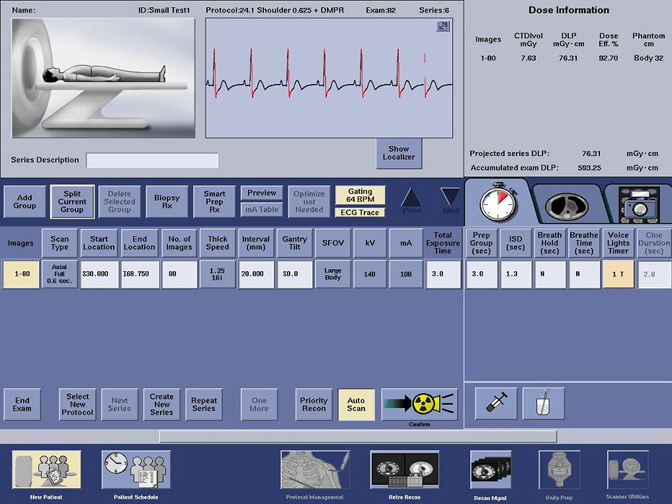This screenshot has width=672, height=504.
Task: Open the SFOV Large Body selector
Action: pyautogui.click(x=333, y=274)
